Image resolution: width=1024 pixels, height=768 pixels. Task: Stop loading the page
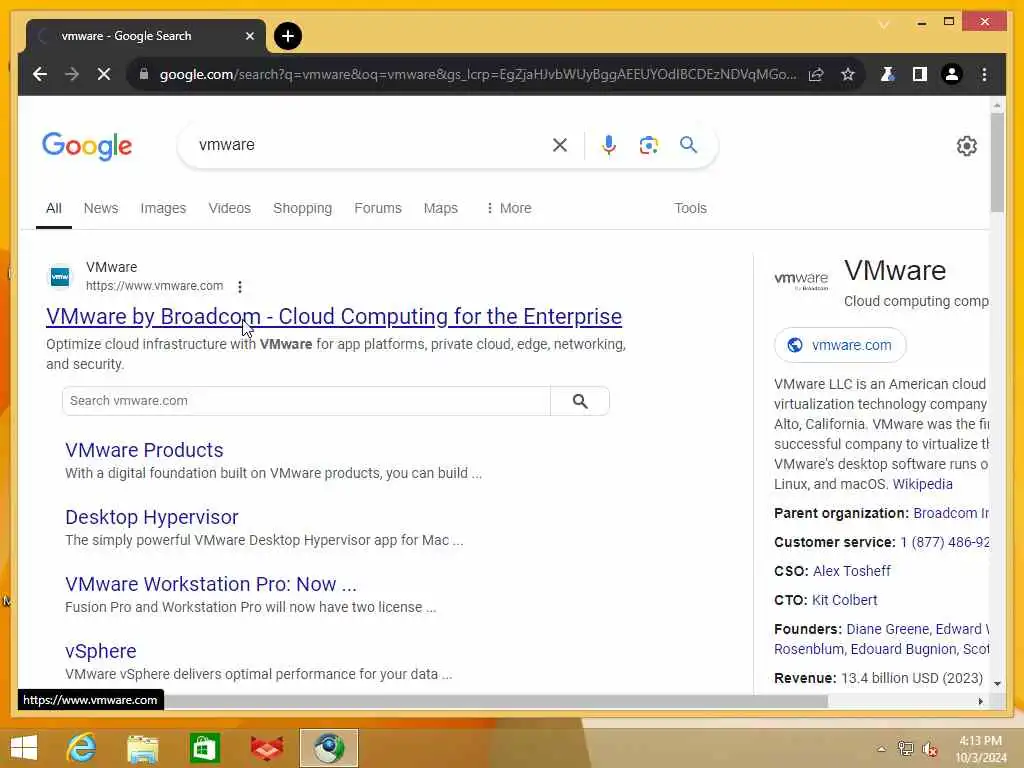point(104,74)
